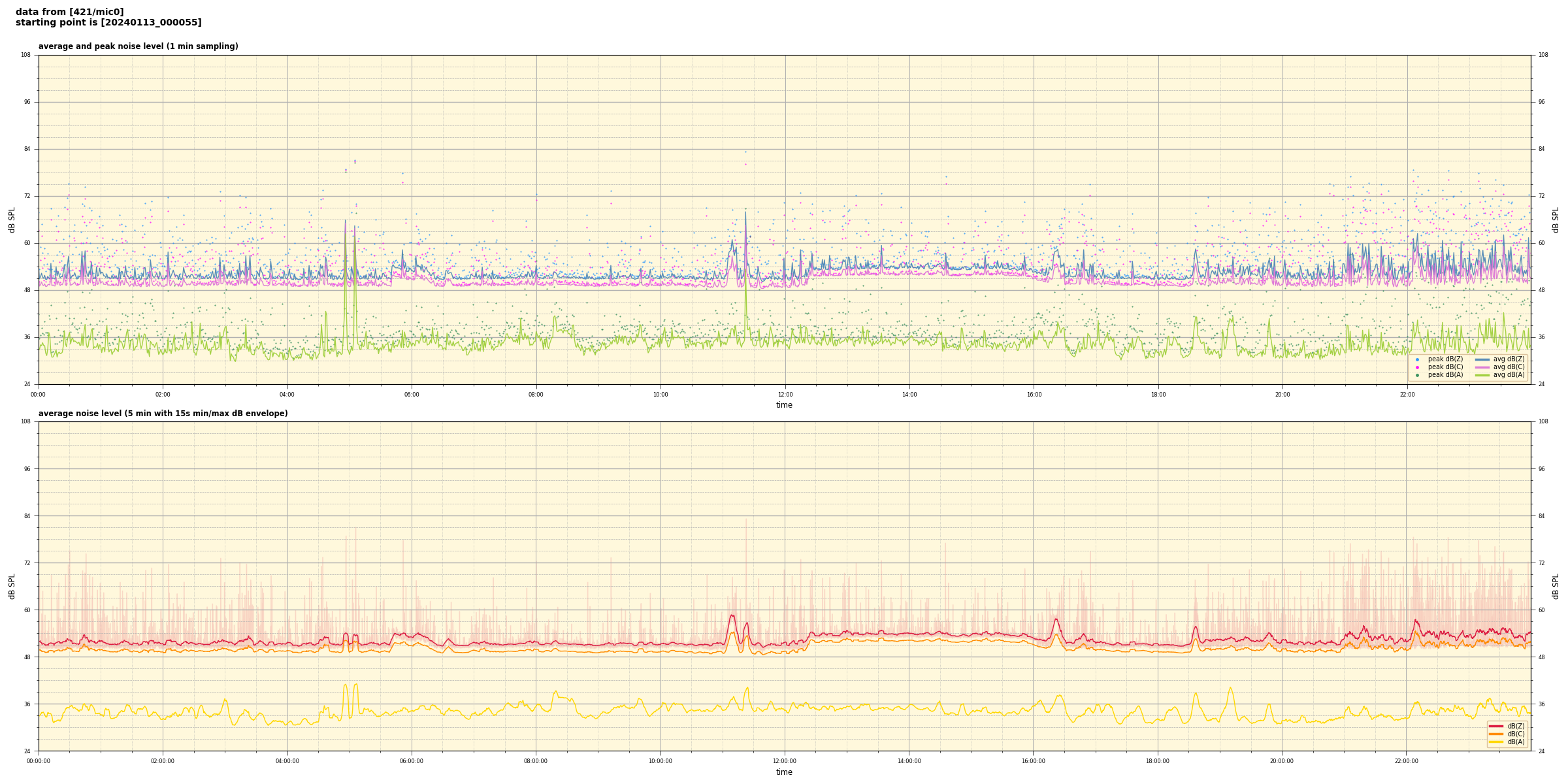
Task: Click the left 'dB SPL' label of lower chart
Action: pyautogui.click(x=12, y=586)
